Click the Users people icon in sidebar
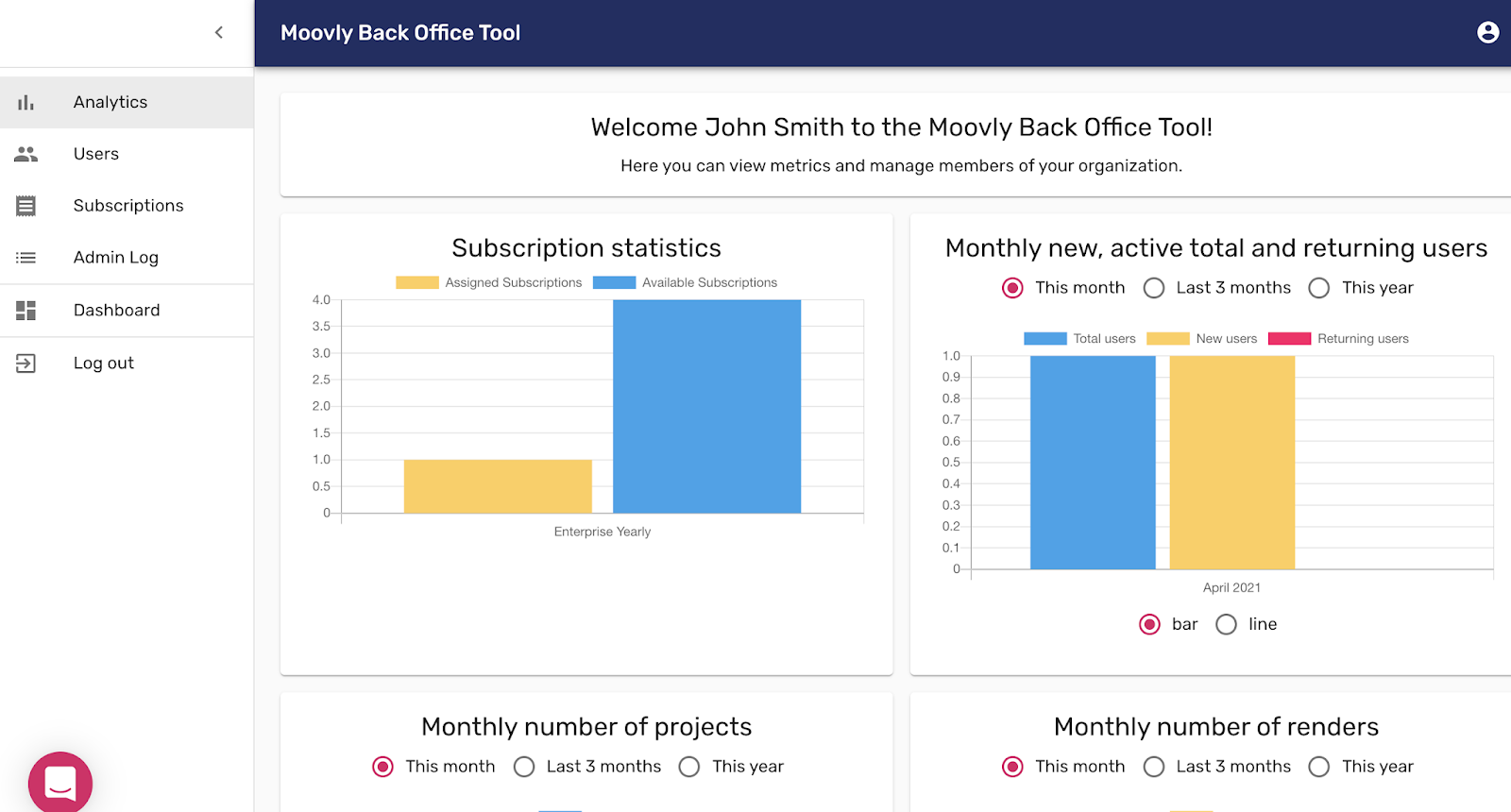The width and height of the screenshot is (1511, 812). 25,154
